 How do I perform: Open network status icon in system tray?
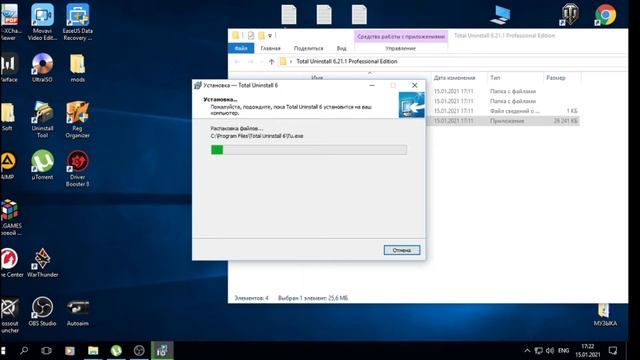pos(539,351)
